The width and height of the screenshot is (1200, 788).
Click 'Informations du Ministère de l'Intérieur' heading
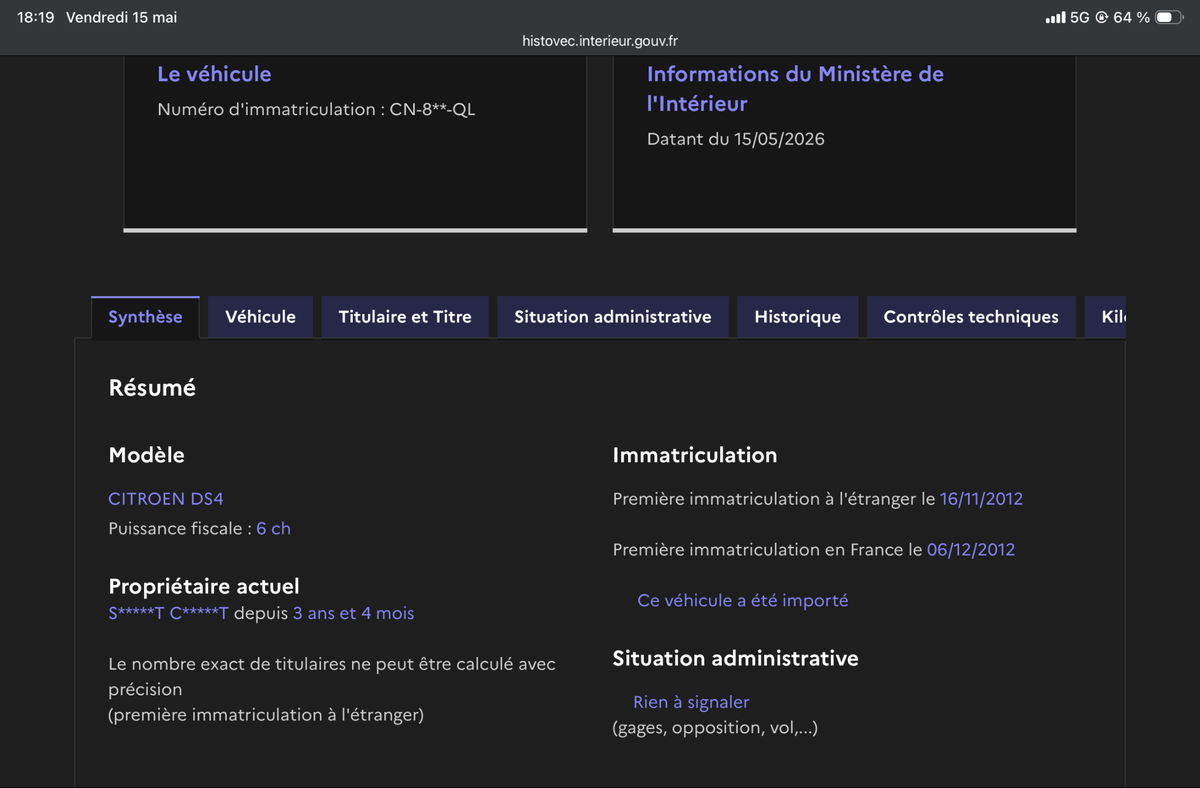795,89
